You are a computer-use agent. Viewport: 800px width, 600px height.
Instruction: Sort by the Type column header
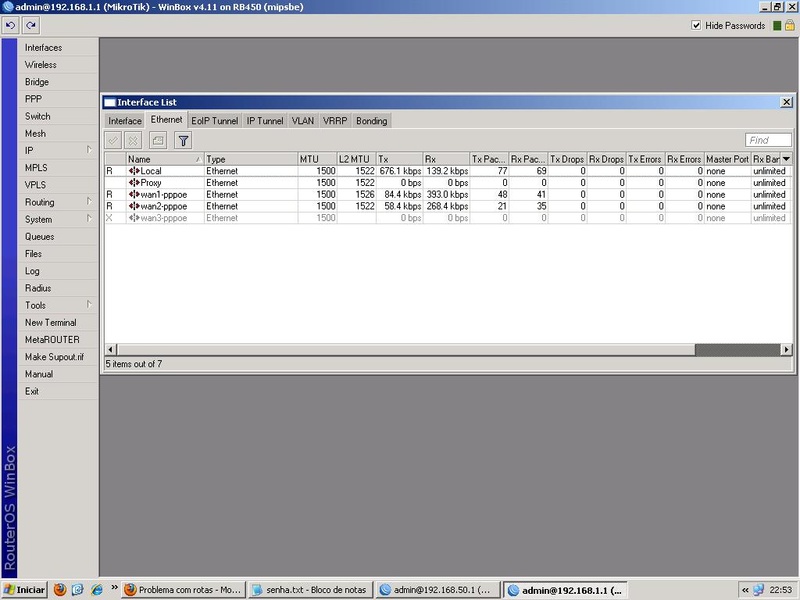click(251, 159)
